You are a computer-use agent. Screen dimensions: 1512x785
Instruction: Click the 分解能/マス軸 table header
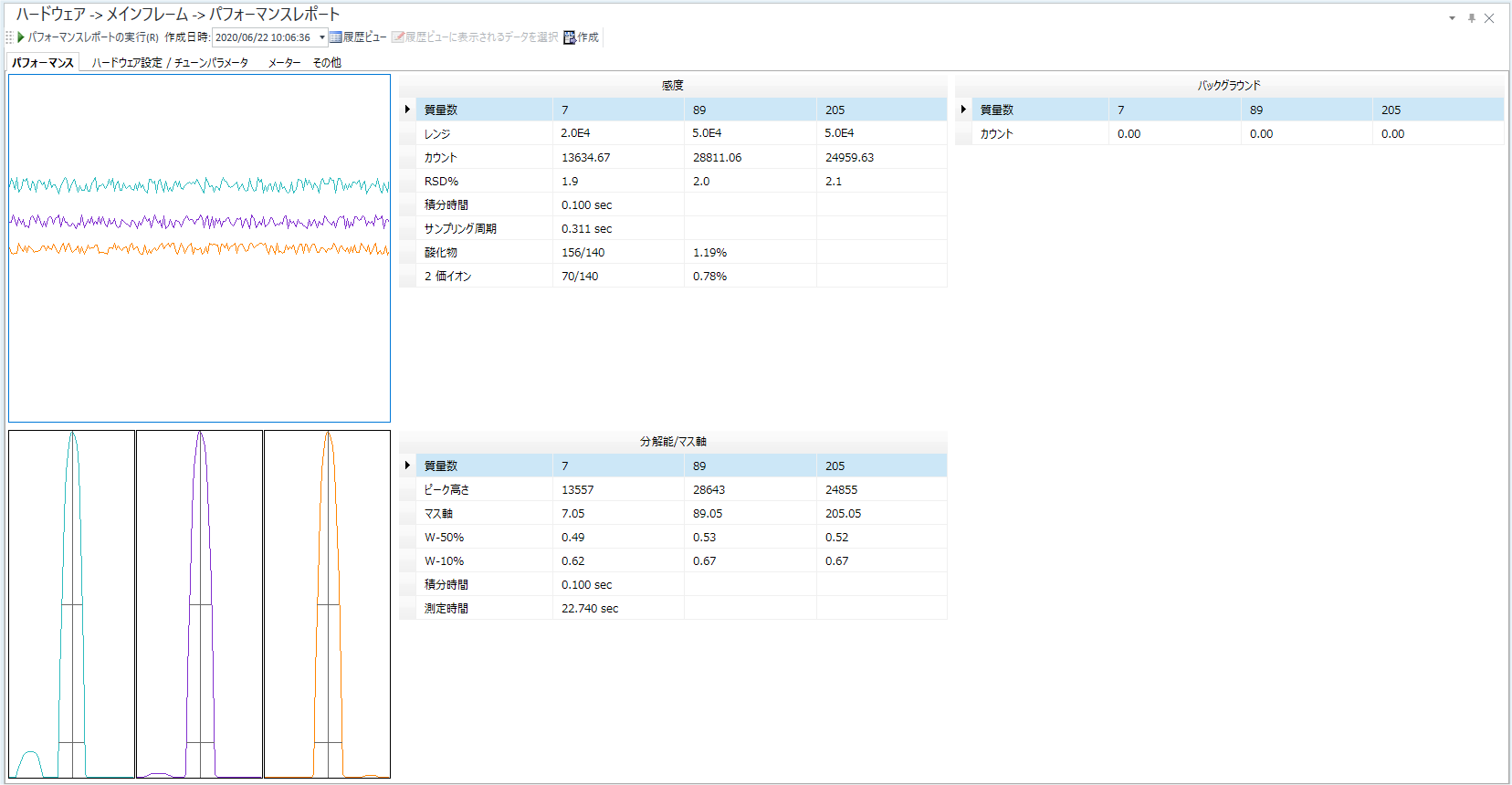673,442
